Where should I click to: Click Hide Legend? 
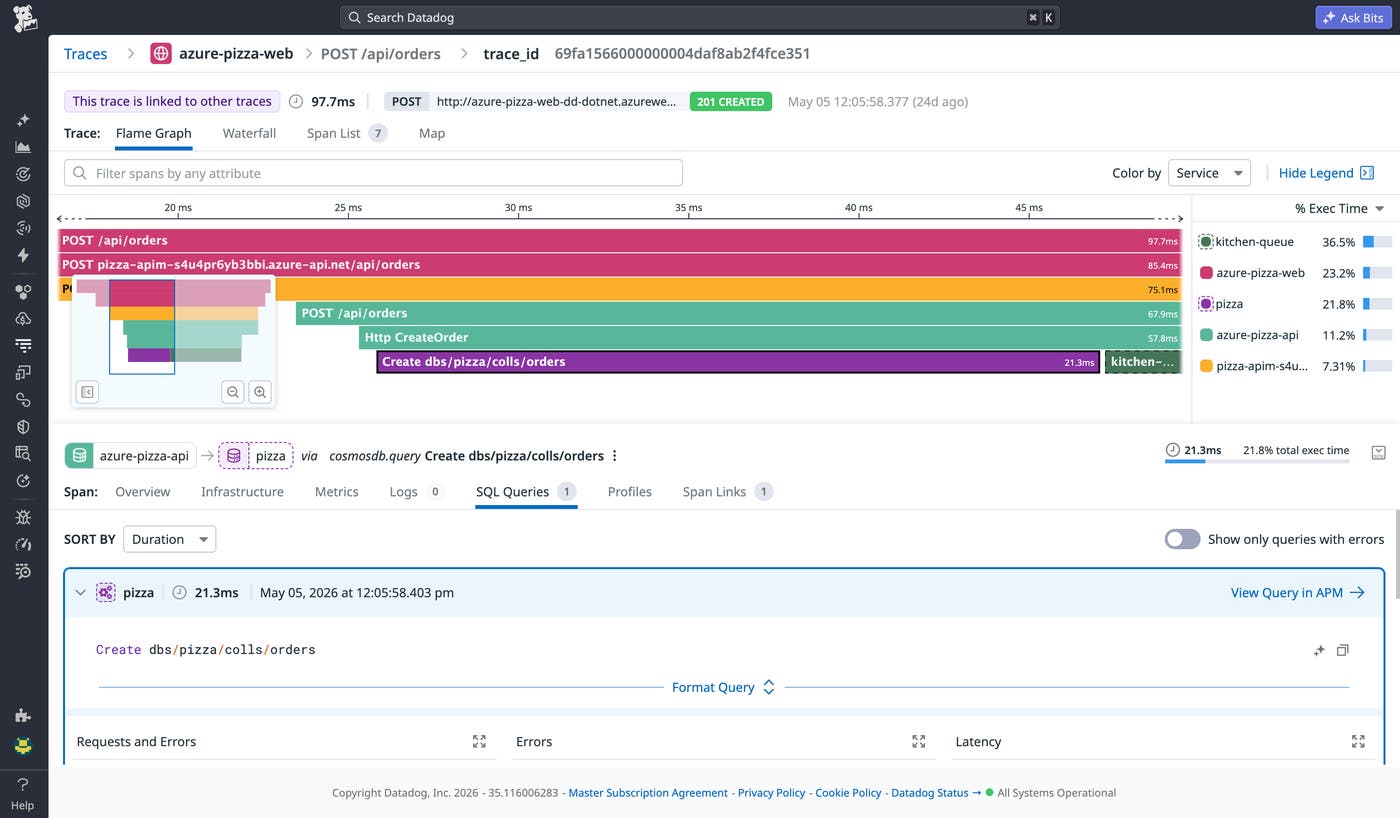[1326, 173]
